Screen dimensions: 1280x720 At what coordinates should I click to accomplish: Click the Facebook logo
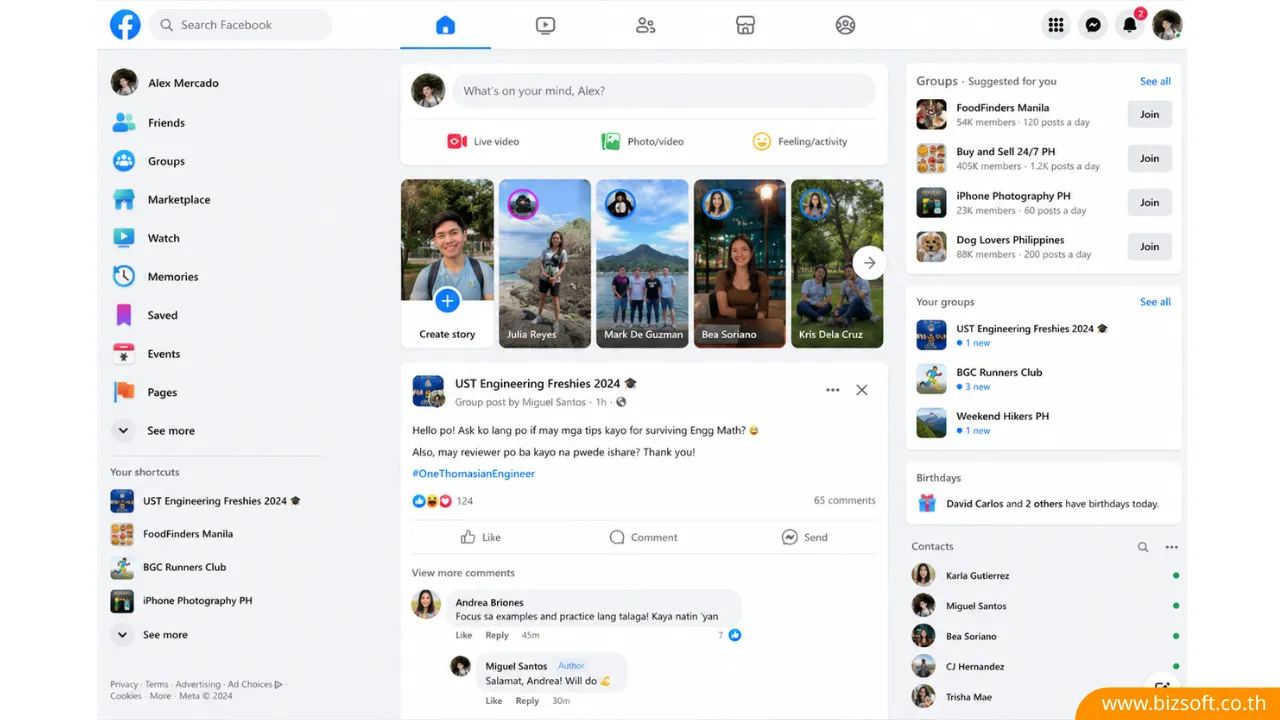pyautogui.click(x=125, y=25)
